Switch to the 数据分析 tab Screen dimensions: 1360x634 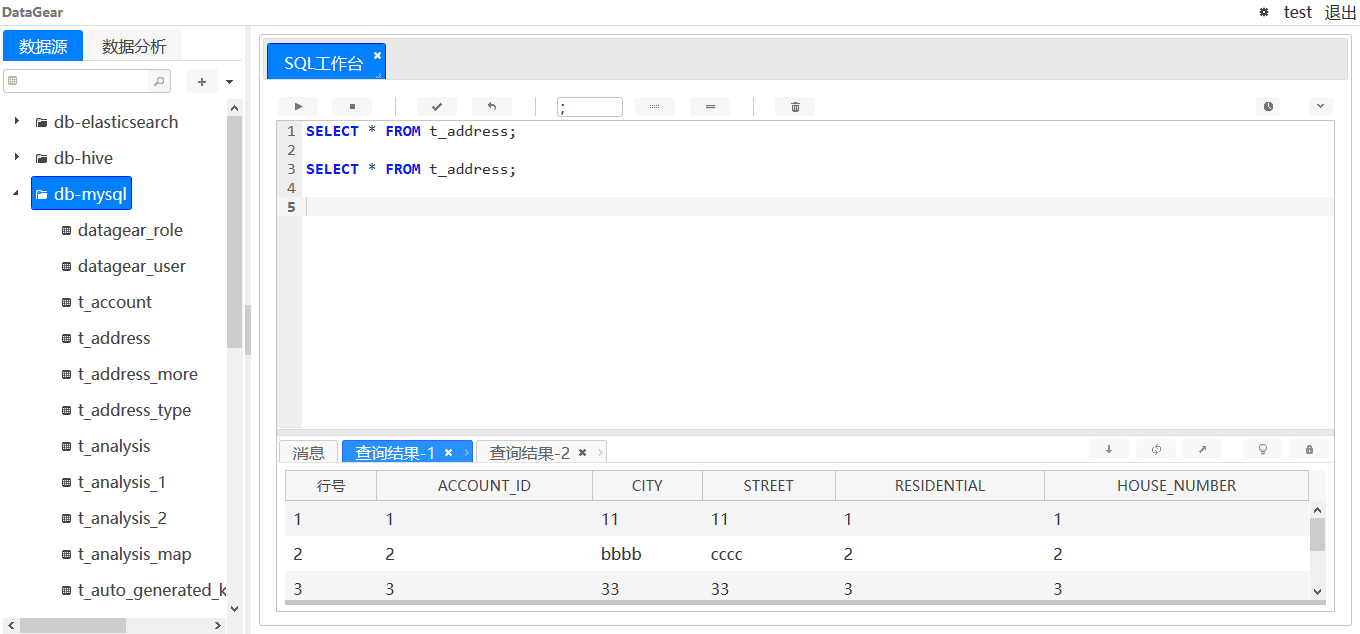[134, 46]
